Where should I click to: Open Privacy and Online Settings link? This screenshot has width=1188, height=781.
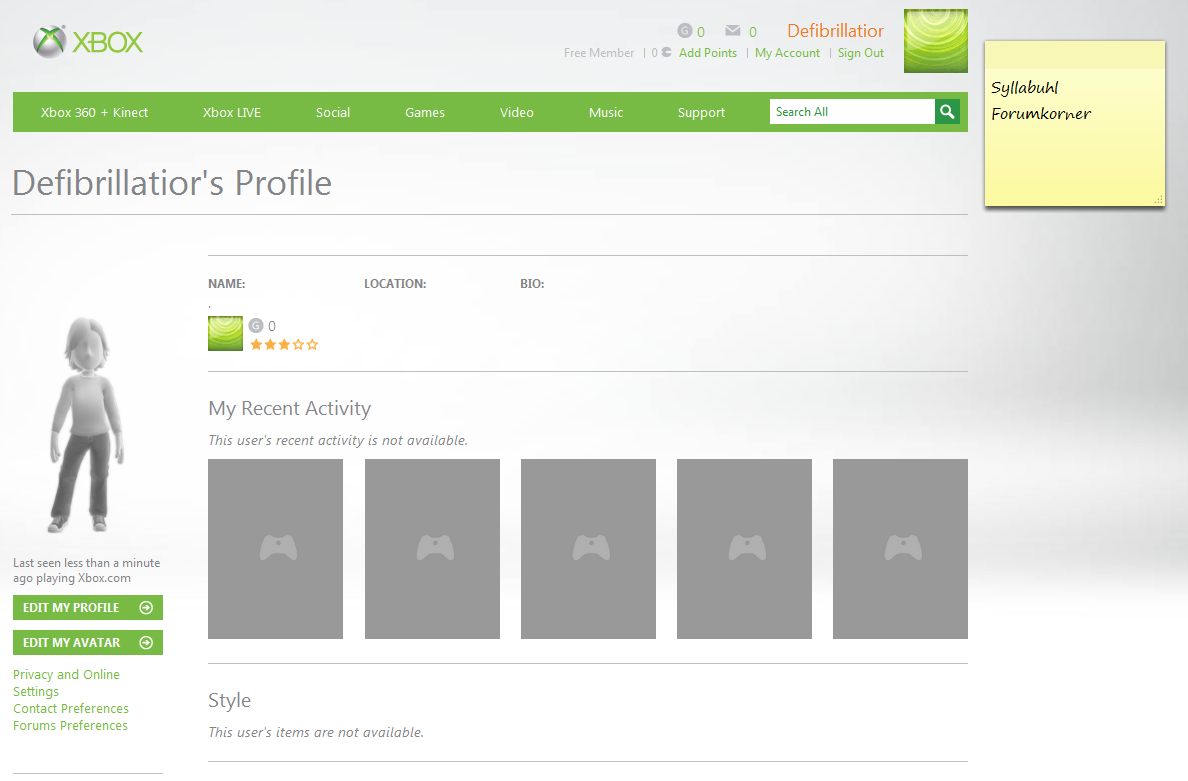click(x=66, y=683)
